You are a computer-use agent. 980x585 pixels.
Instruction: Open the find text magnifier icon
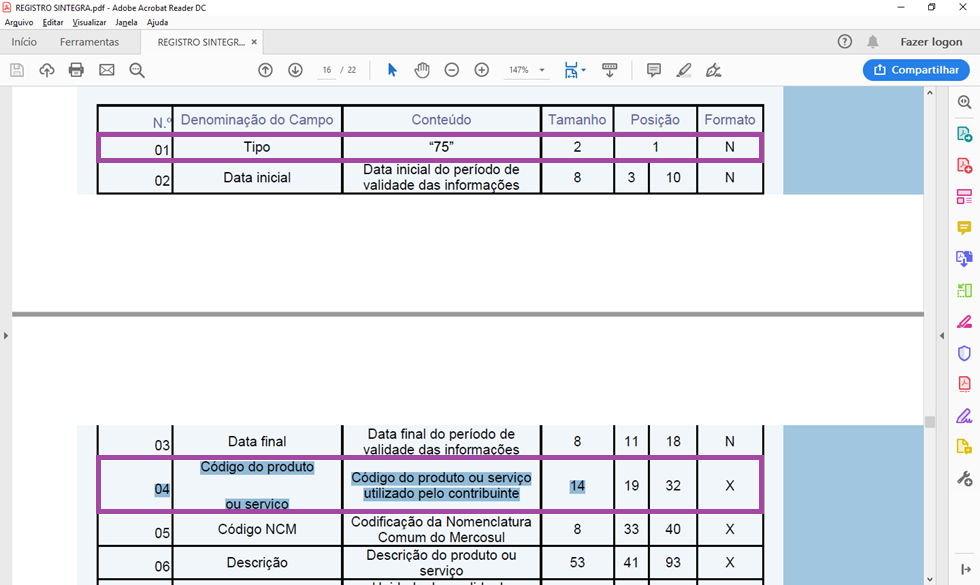coord(137,70)
